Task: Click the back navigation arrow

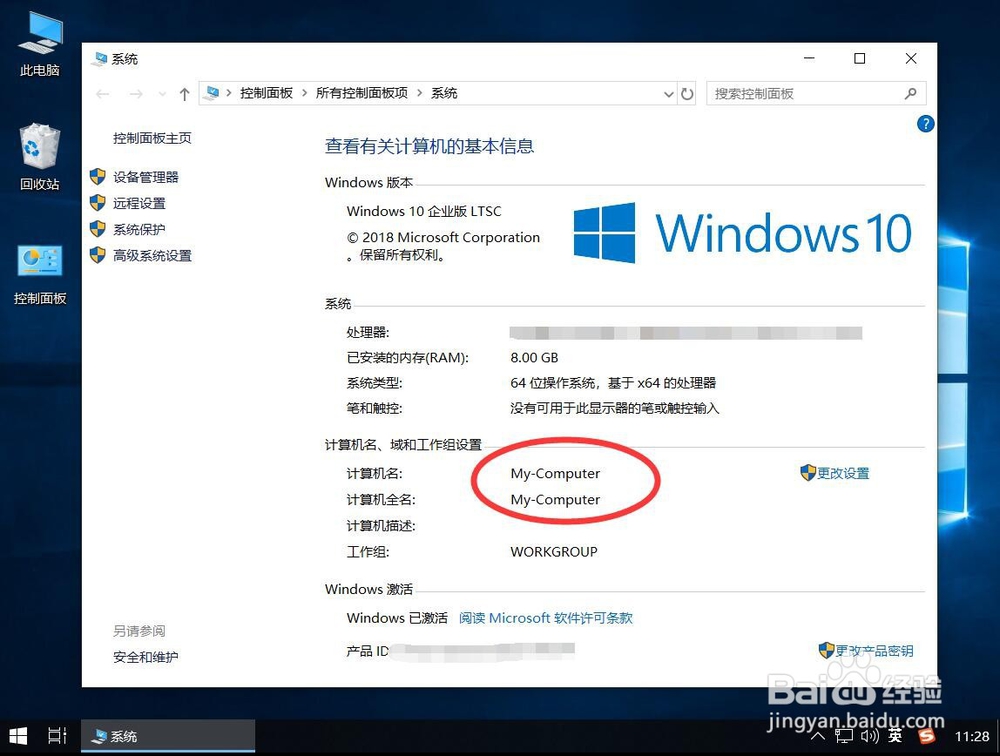Action: [x=102, y=94]
